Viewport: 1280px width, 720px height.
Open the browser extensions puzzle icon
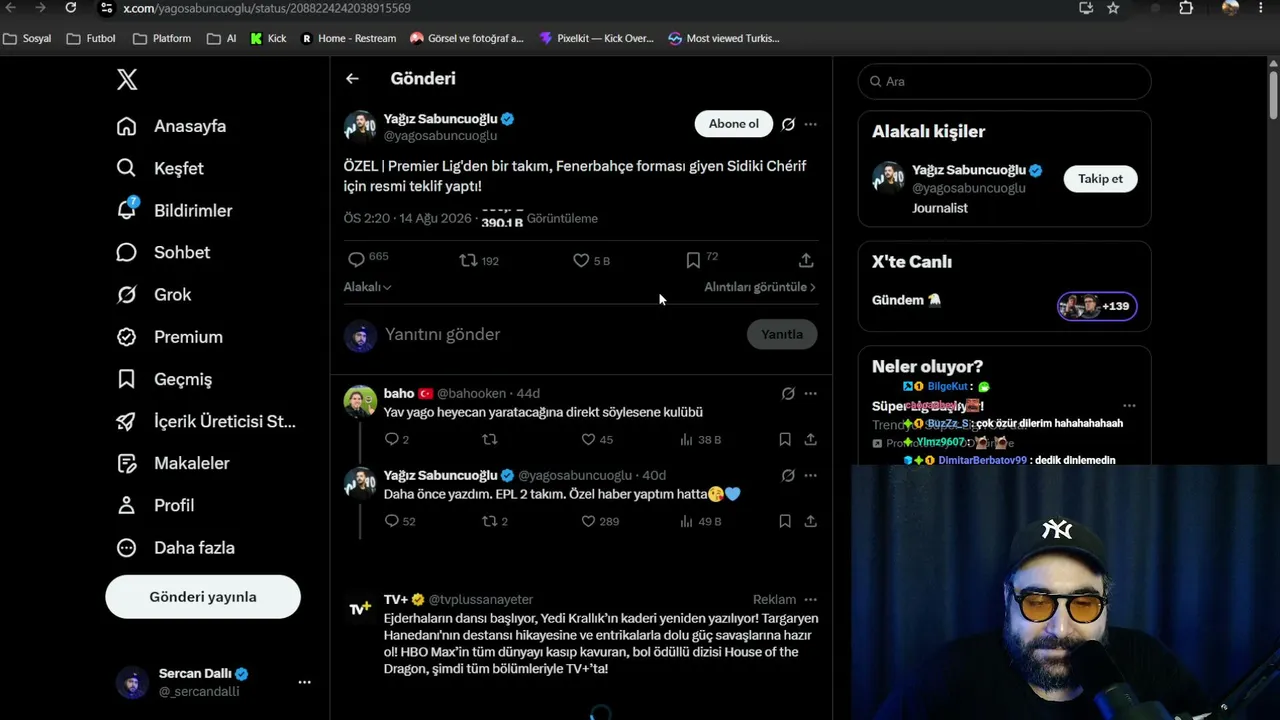click(1186, 8)
